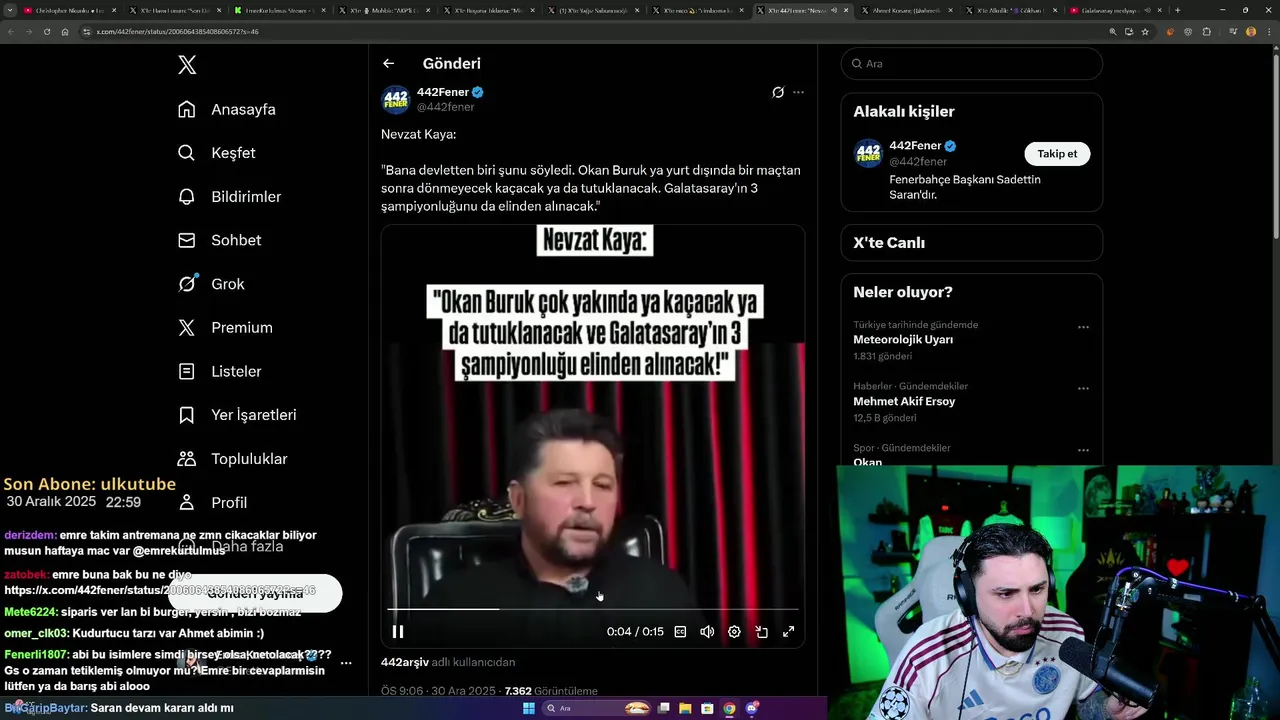Open Windows Start menu
Screen dimensions: 1280x720
coord(529,708)
